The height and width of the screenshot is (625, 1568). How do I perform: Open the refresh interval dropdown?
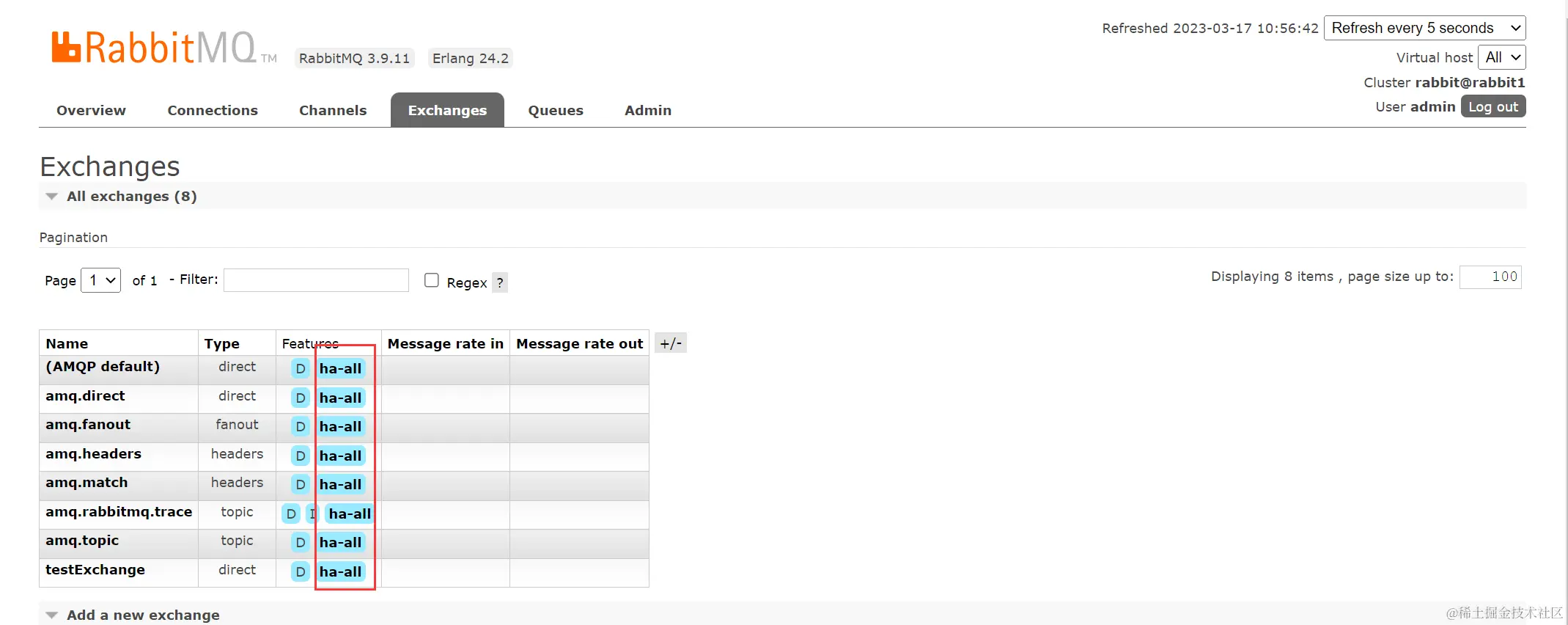pos(1425,28)
